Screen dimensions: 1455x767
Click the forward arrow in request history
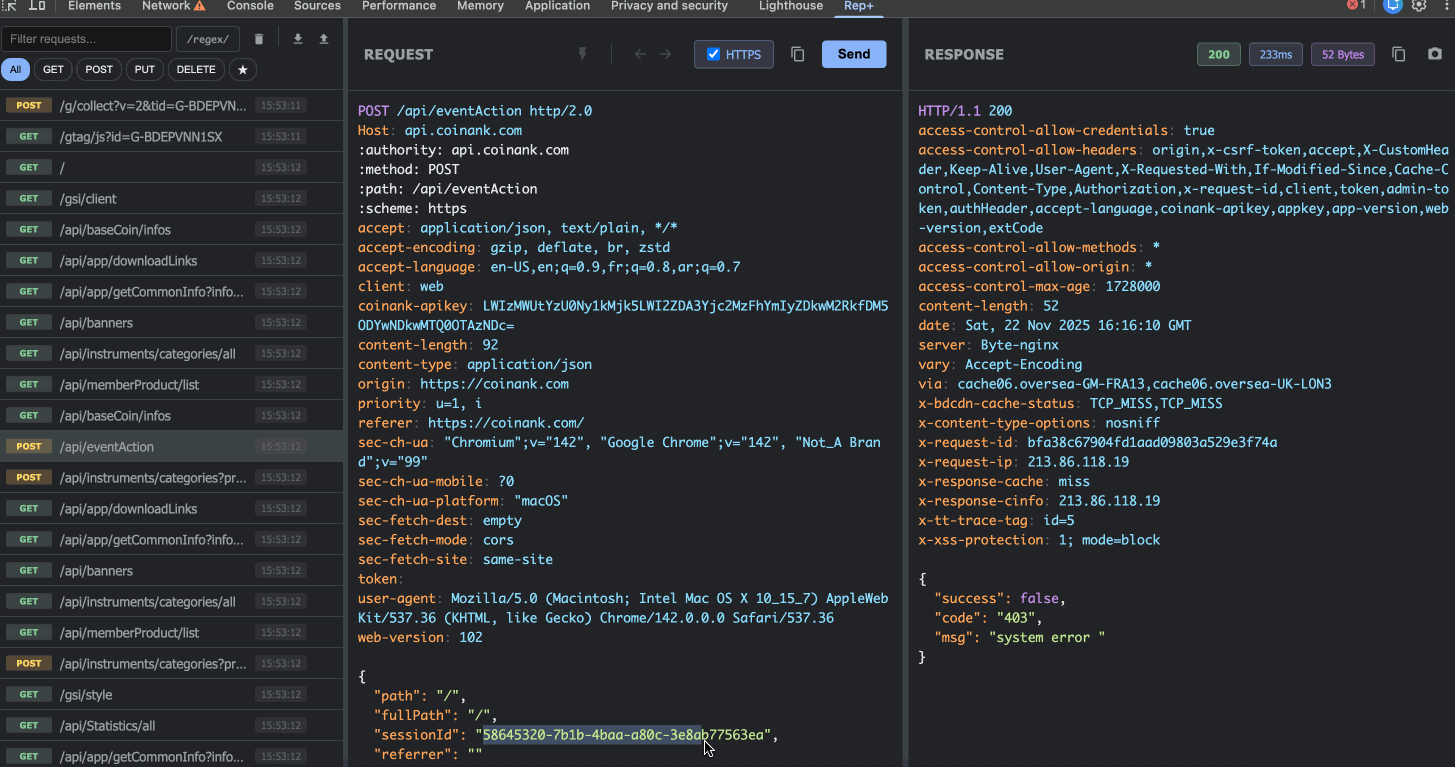(x=665, y=54)
